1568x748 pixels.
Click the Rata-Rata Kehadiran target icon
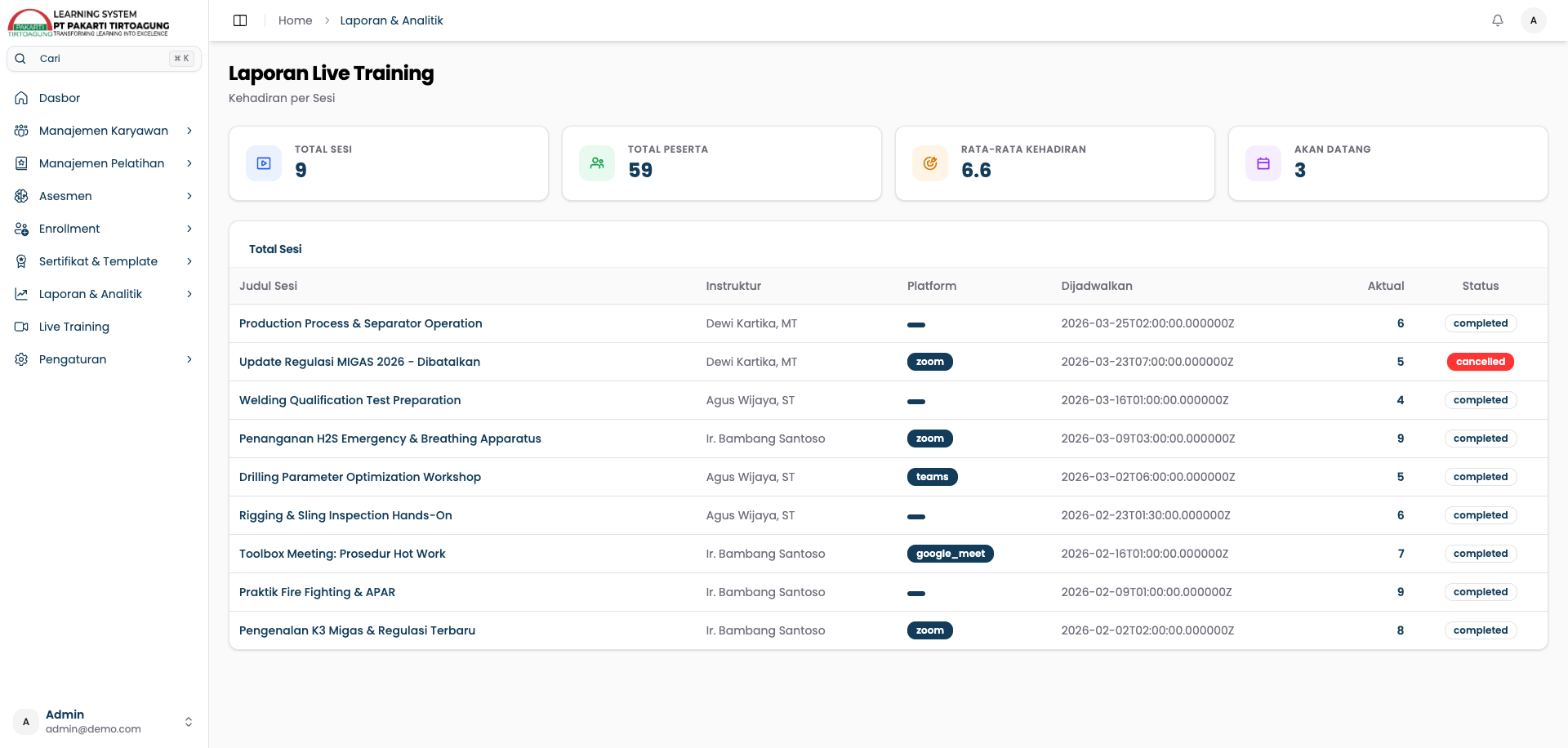(930, 163)
